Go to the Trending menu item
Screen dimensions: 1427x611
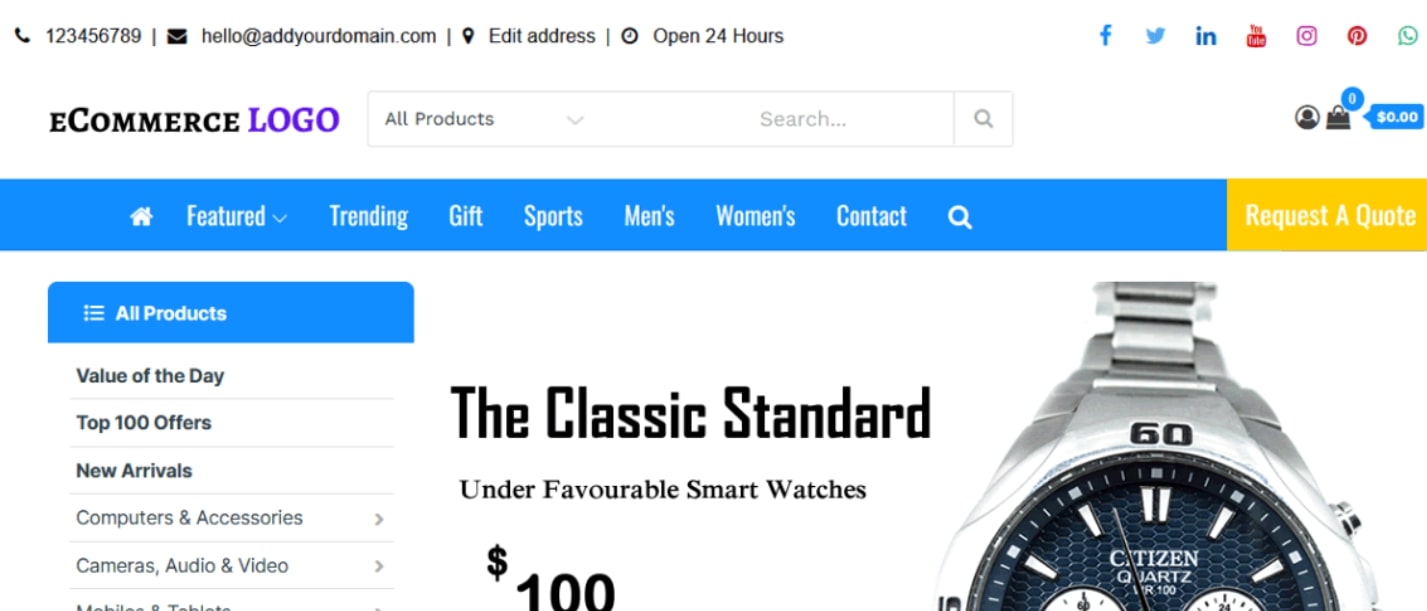click(368, 216)
